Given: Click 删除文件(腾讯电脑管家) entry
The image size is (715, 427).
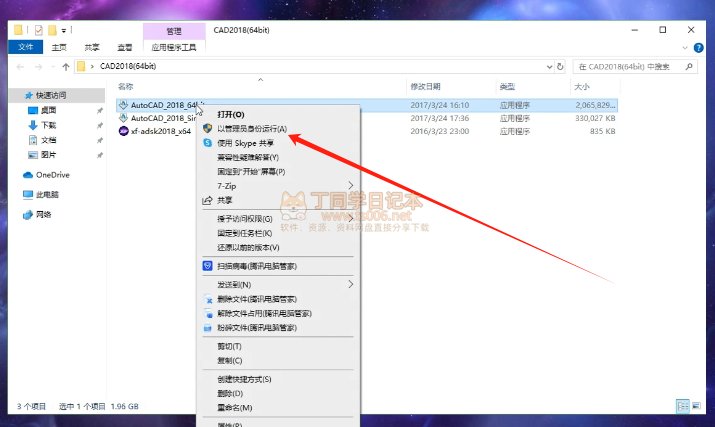Looking at the screenshot, I should 257,299.
